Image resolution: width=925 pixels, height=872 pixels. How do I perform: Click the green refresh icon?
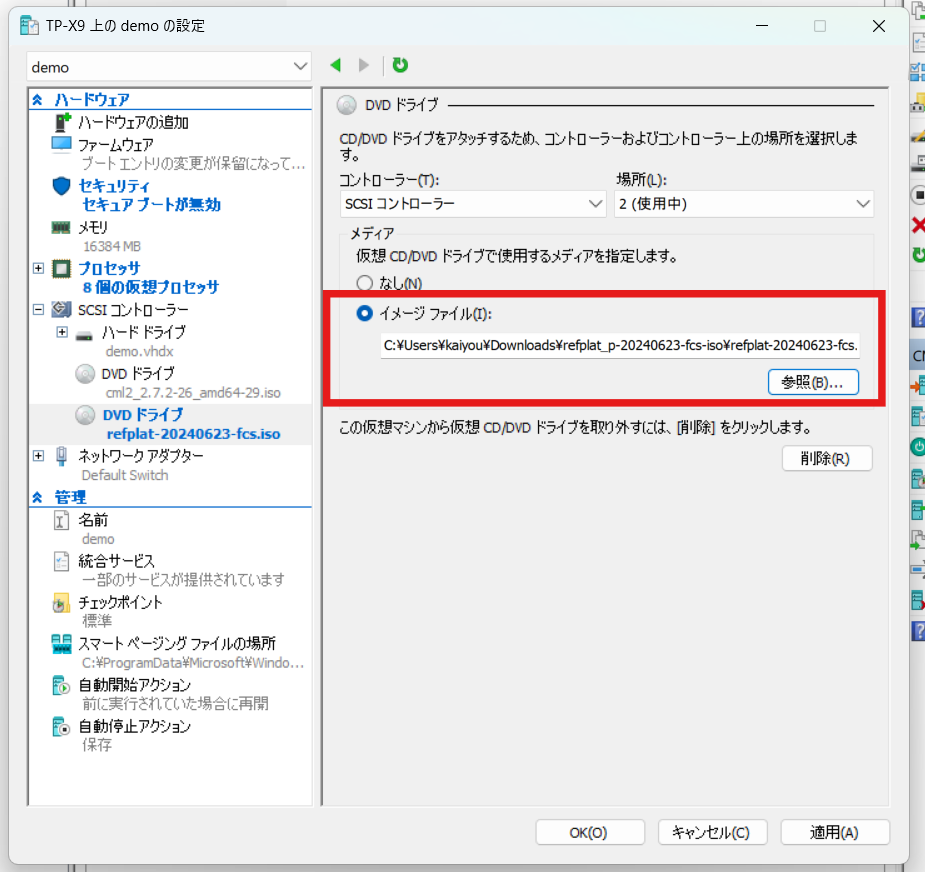click(400, 65)
